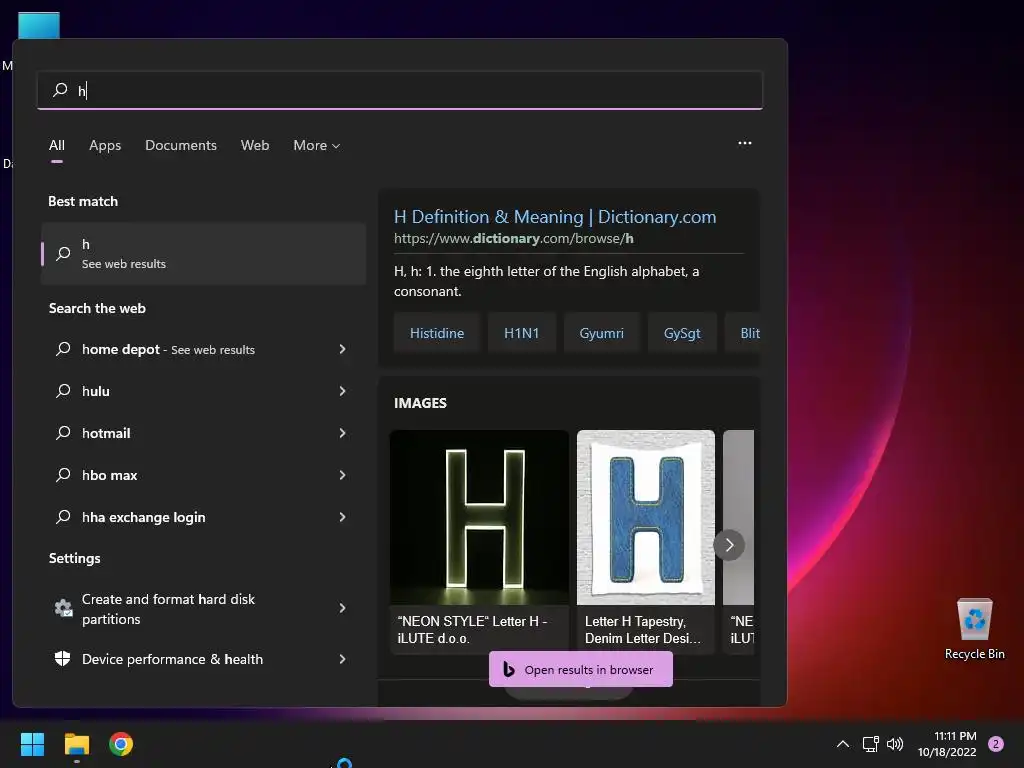Open the NEON STYLE Letter H image
Screen dimensions: 1024x768
pos(479,517)
